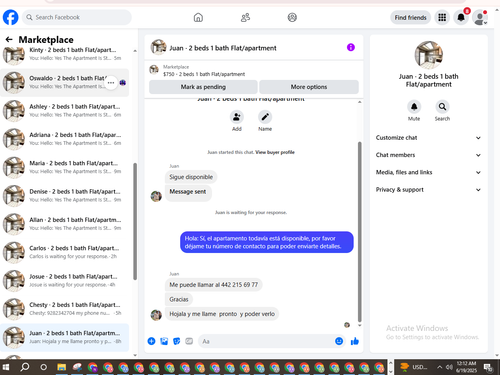The height and width of the screenshot is (375, 500).
Task: Open the Groups icon in top navigation
Action: 292,17
